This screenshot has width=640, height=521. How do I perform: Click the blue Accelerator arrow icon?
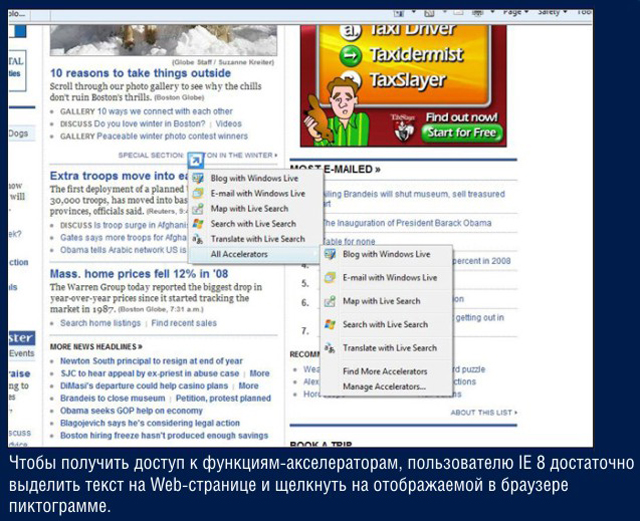[196, 160]
